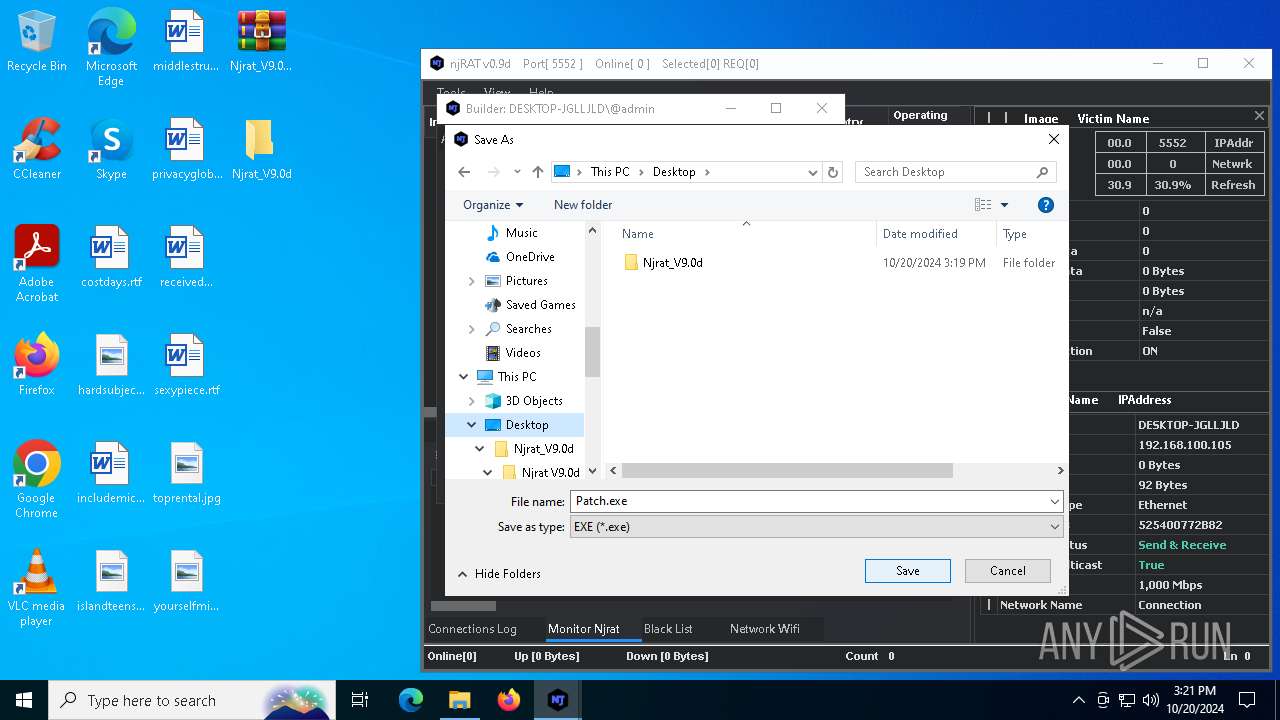Open Njrat_V9.0d folder in file list

[x=672, y=263]
